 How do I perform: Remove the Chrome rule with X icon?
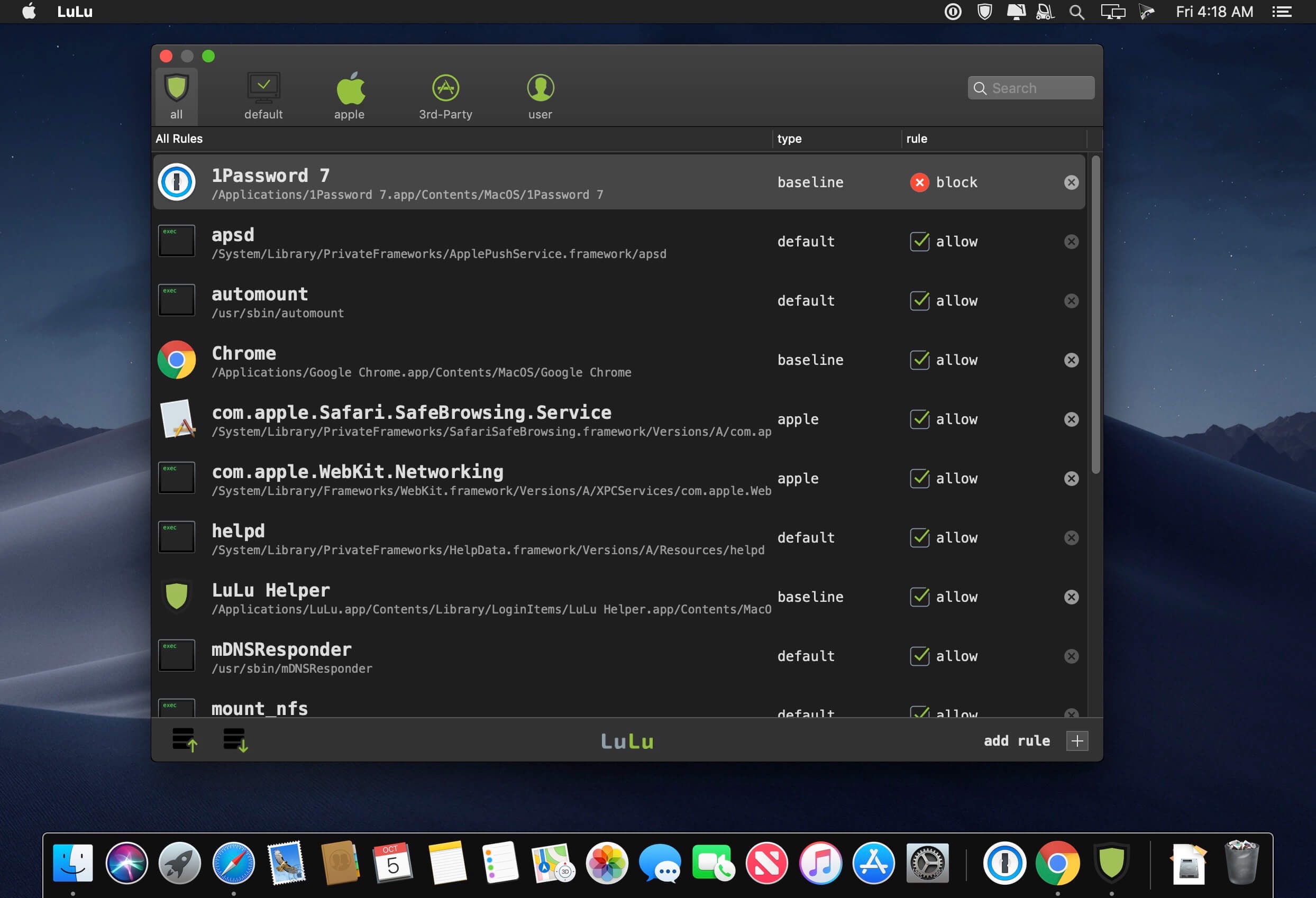coord(1071,360)
